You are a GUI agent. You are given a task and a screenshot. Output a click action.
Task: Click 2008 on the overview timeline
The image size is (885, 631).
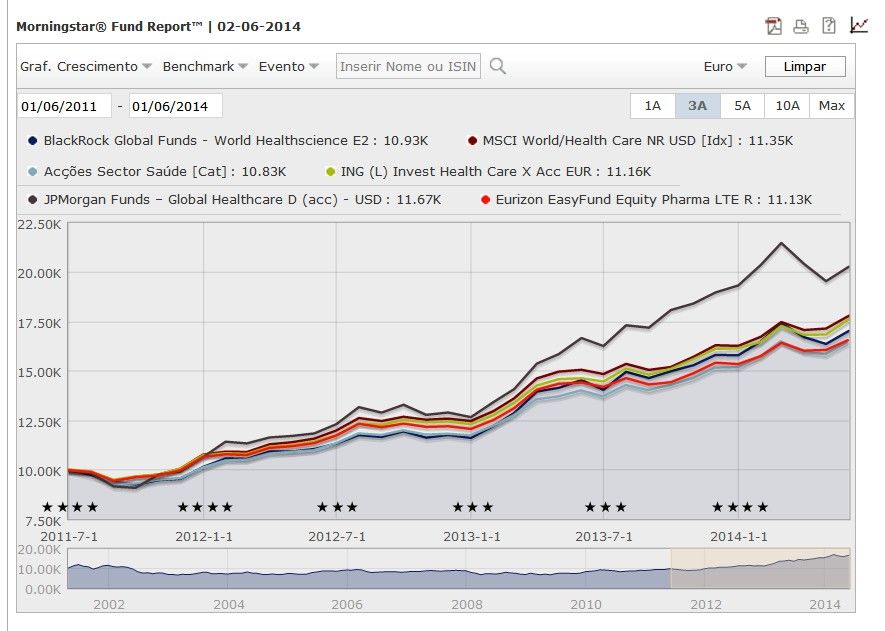tap(467, 604)
